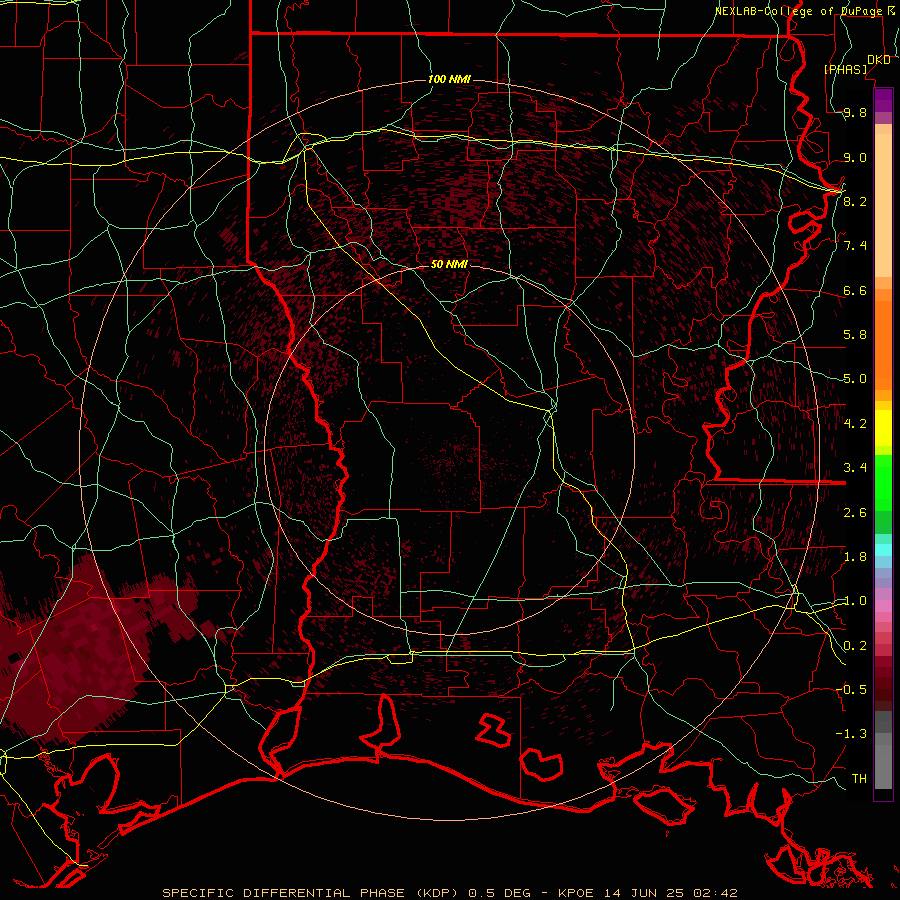This screenshot has height=900, width=900.
Task: Click the 5.8 scale value
Action: coord(855,335)
